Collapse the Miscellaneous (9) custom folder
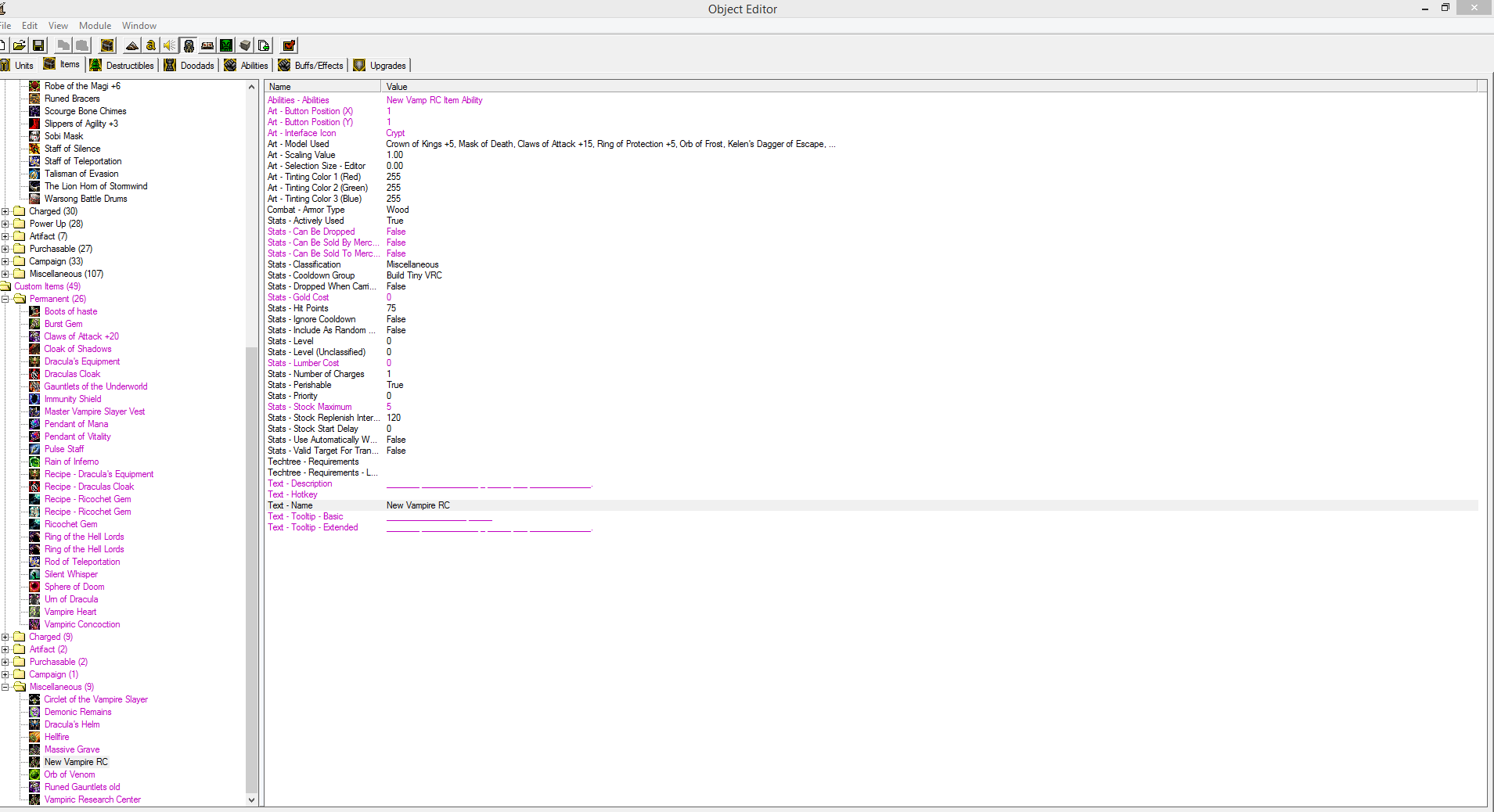The width and height of the screenshot is (1494, 812). [x=5, y=687]
